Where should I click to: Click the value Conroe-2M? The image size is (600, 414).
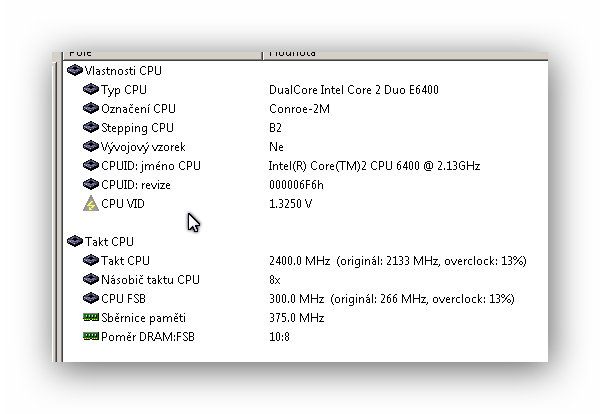tap(299, 109)
